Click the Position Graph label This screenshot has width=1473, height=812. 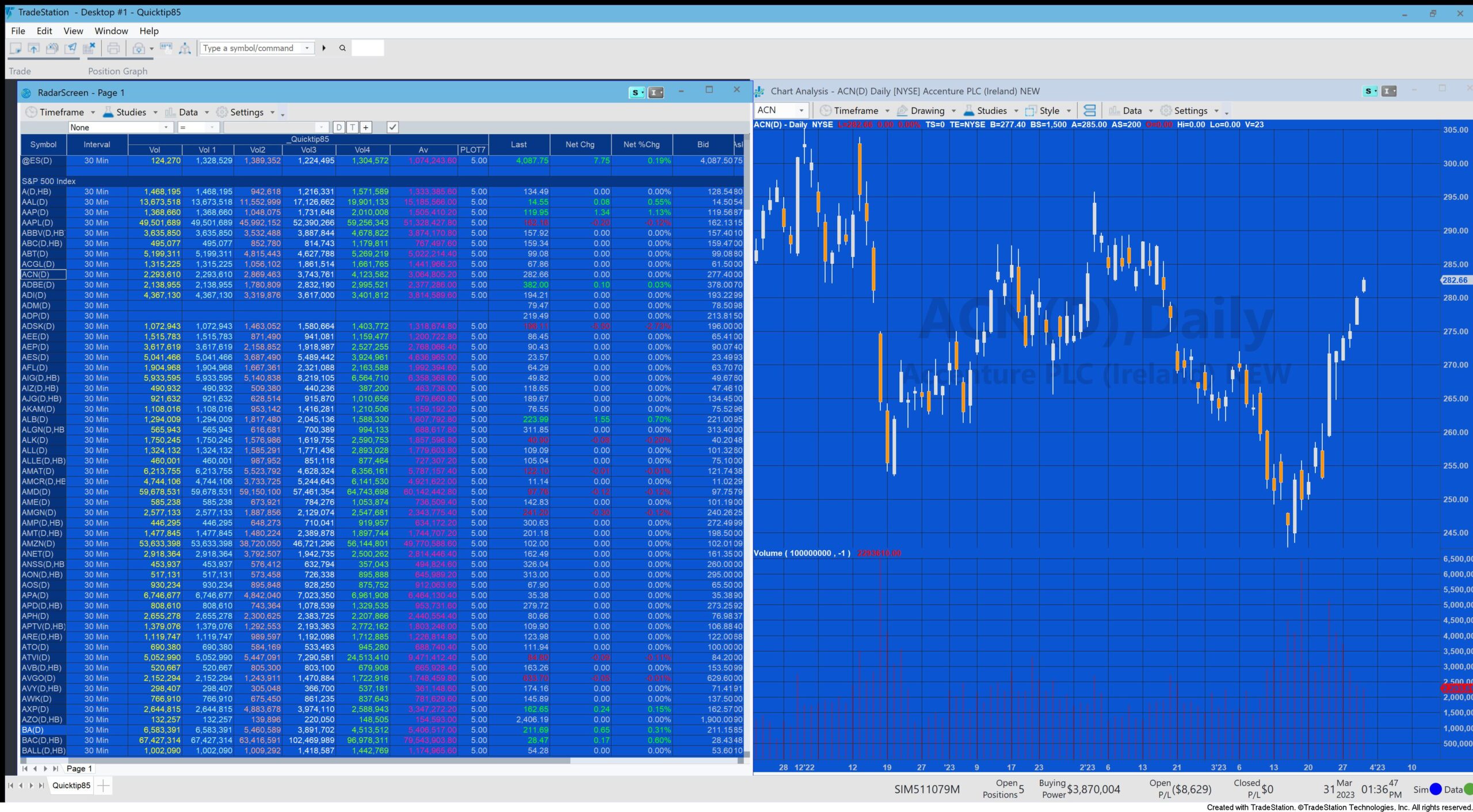(x=117, y=71)
